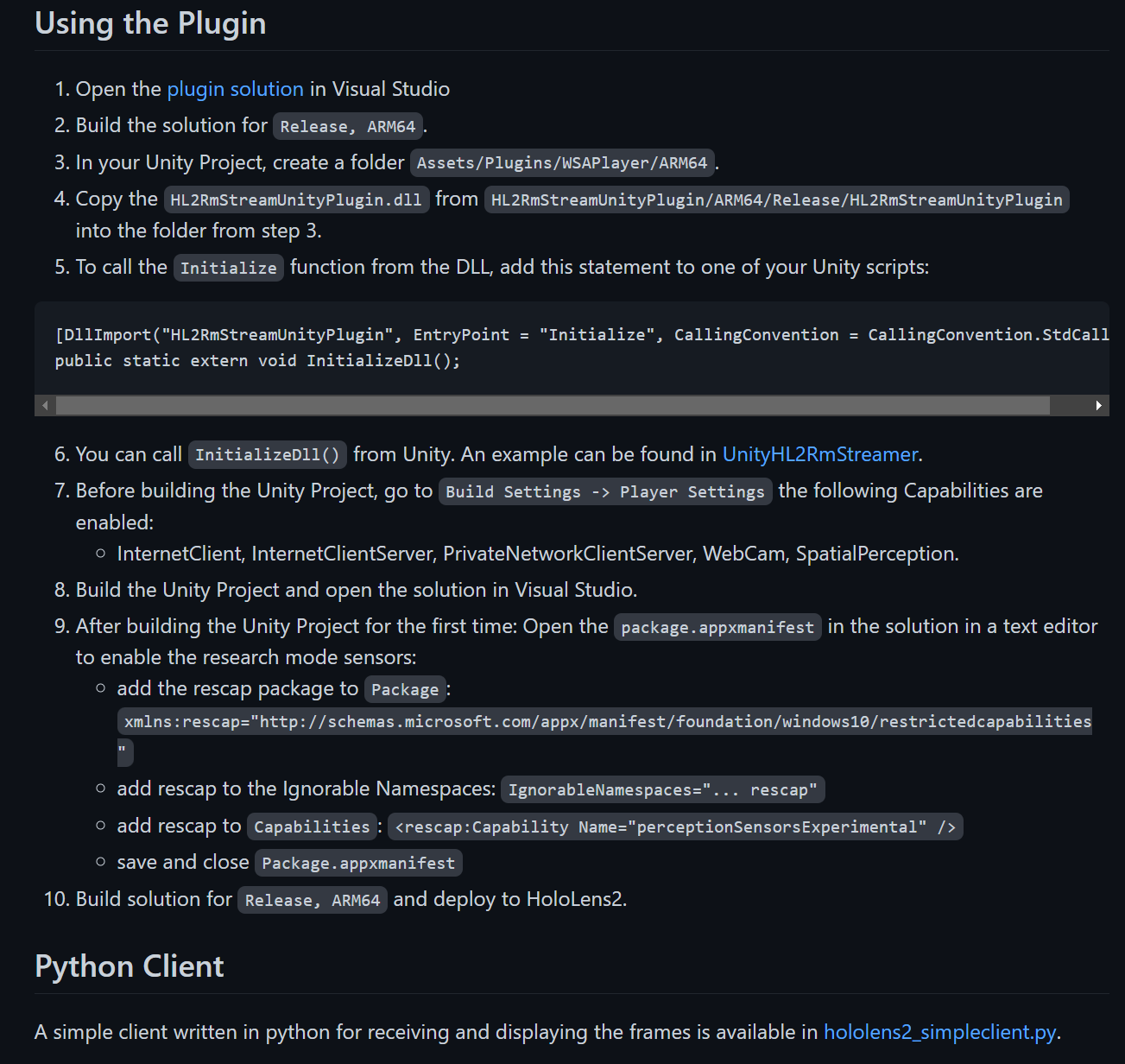Click the DllImport line in code block
Screen dimensions: 1125x1064
[x=582, y=334]
